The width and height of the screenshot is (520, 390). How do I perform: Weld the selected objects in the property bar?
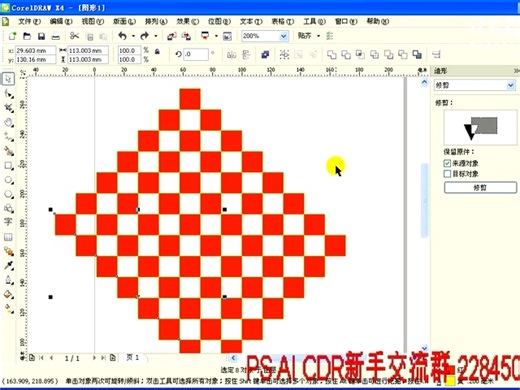(x=332, y=54)
